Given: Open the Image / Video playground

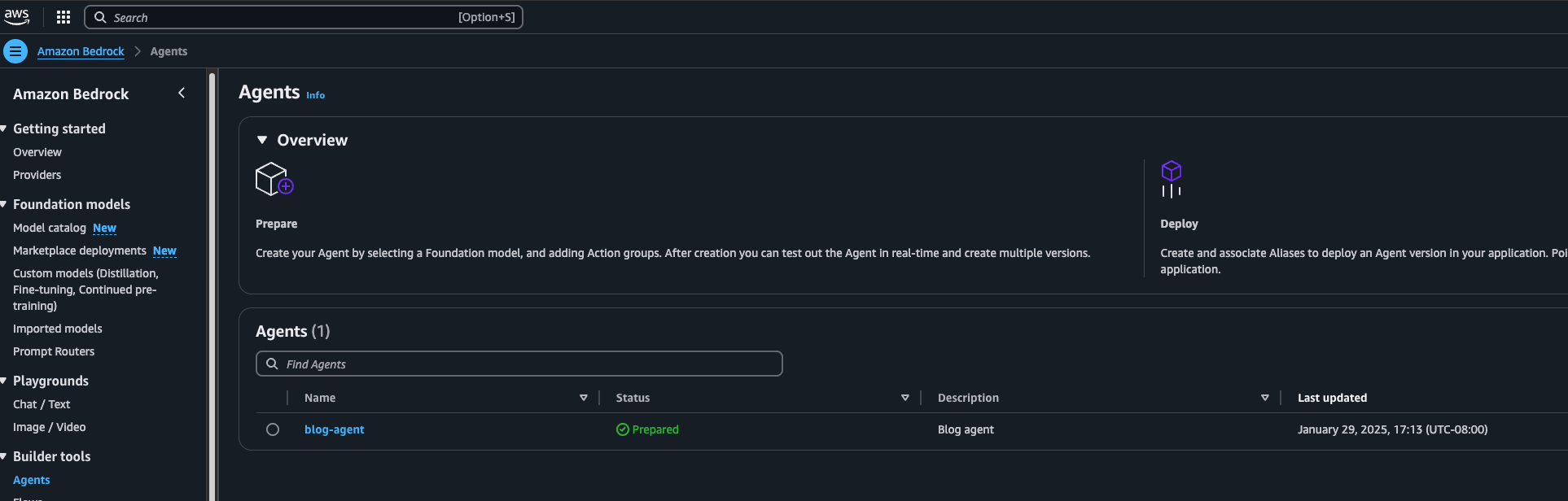Looking at the screenshot, I should (x=50, y=427).
